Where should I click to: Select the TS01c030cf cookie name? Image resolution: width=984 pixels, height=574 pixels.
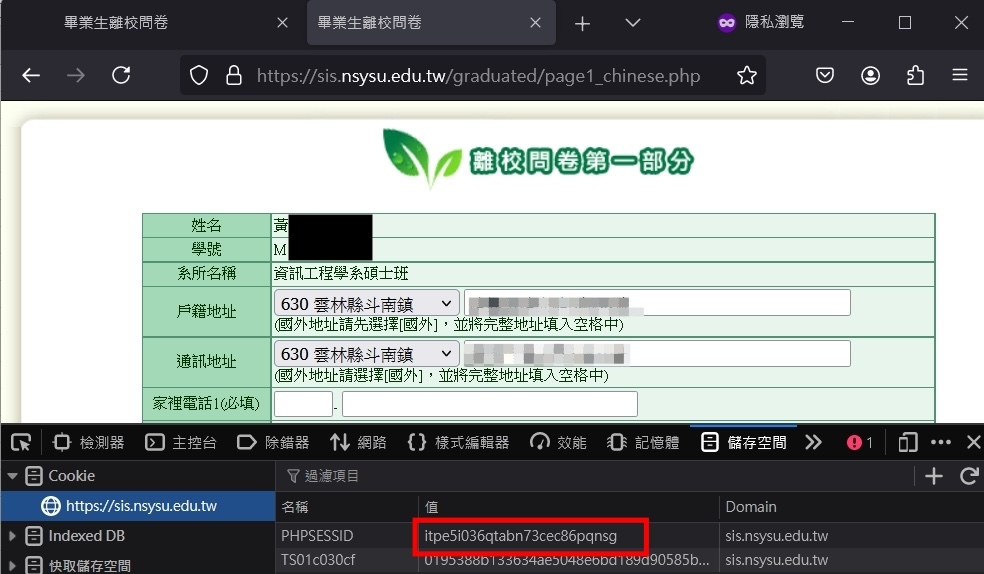(318, 560)
